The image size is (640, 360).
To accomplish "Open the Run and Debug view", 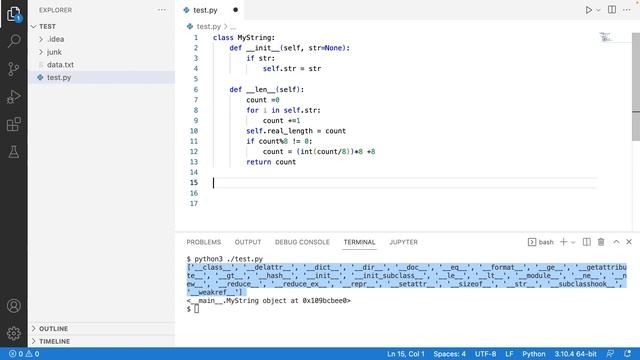I will [14, 97].
